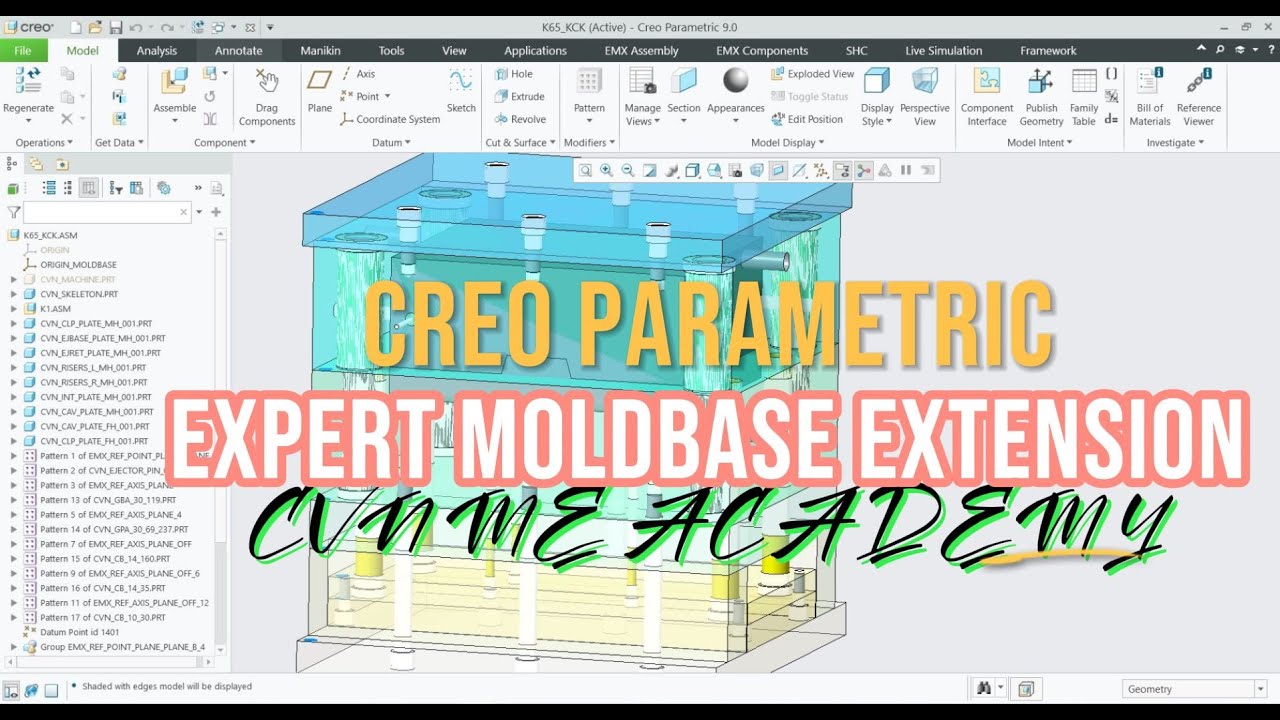This screenshot has height=720, width=1280.
Task: Choose the Extrude tool
Action: pos(519,97)
